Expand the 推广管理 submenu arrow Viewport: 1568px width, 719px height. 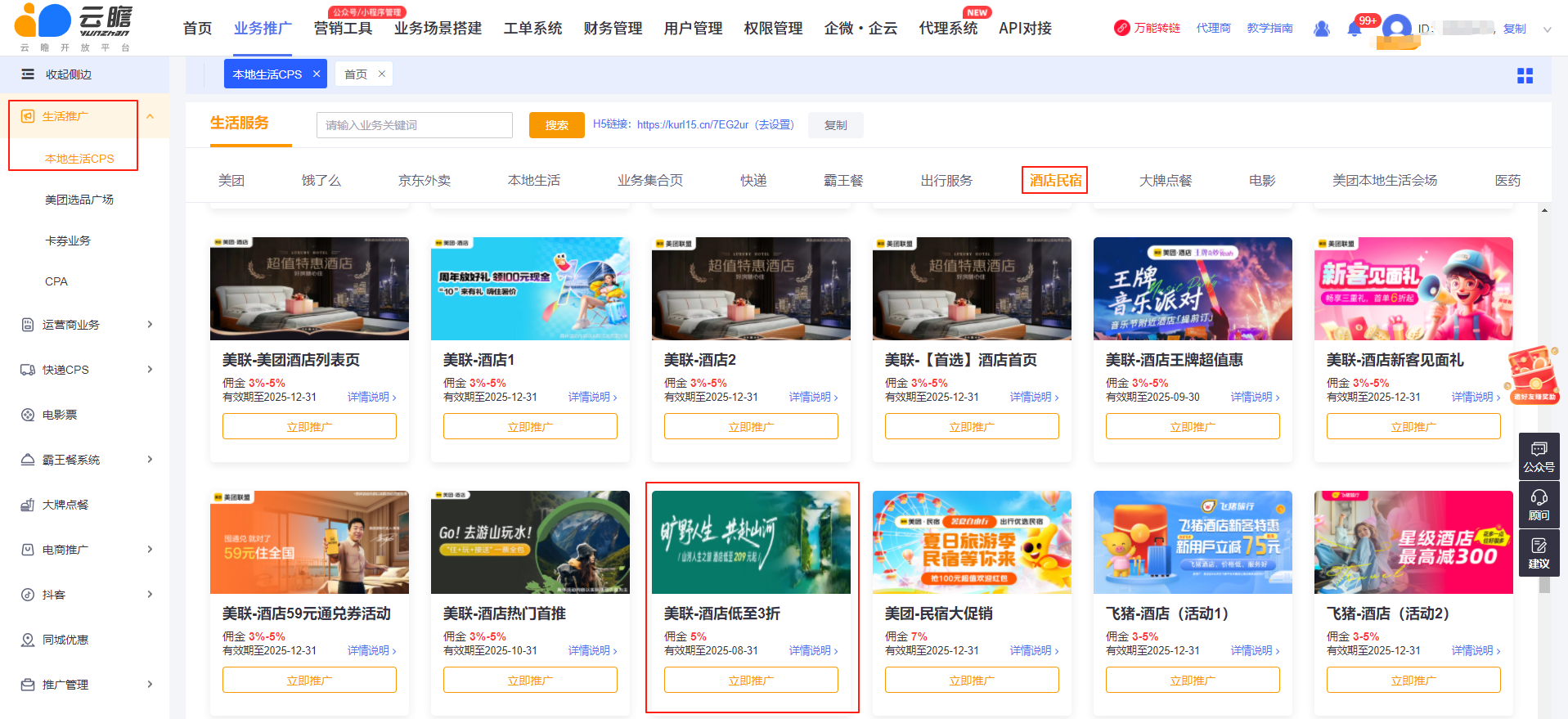tap(151, 685)
